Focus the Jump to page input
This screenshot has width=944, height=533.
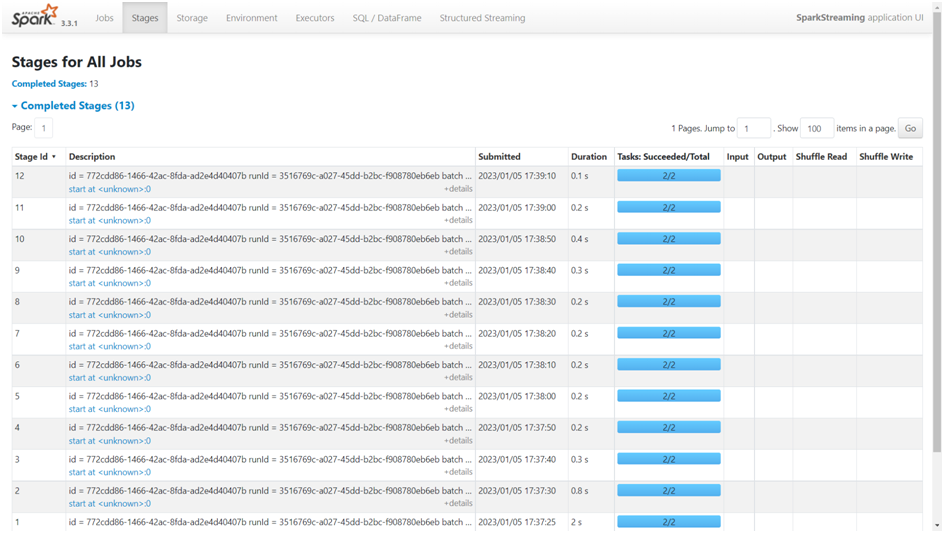tap(754, 128)
